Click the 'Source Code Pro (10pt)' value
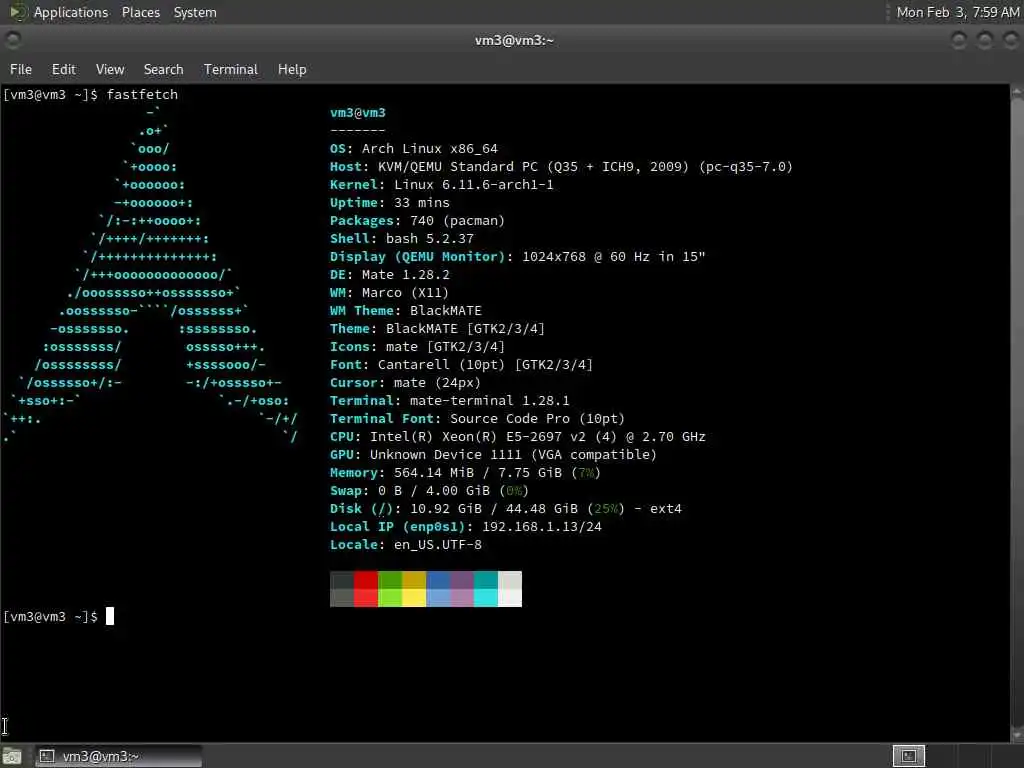The image size is (1024, 768). point(537,419)
